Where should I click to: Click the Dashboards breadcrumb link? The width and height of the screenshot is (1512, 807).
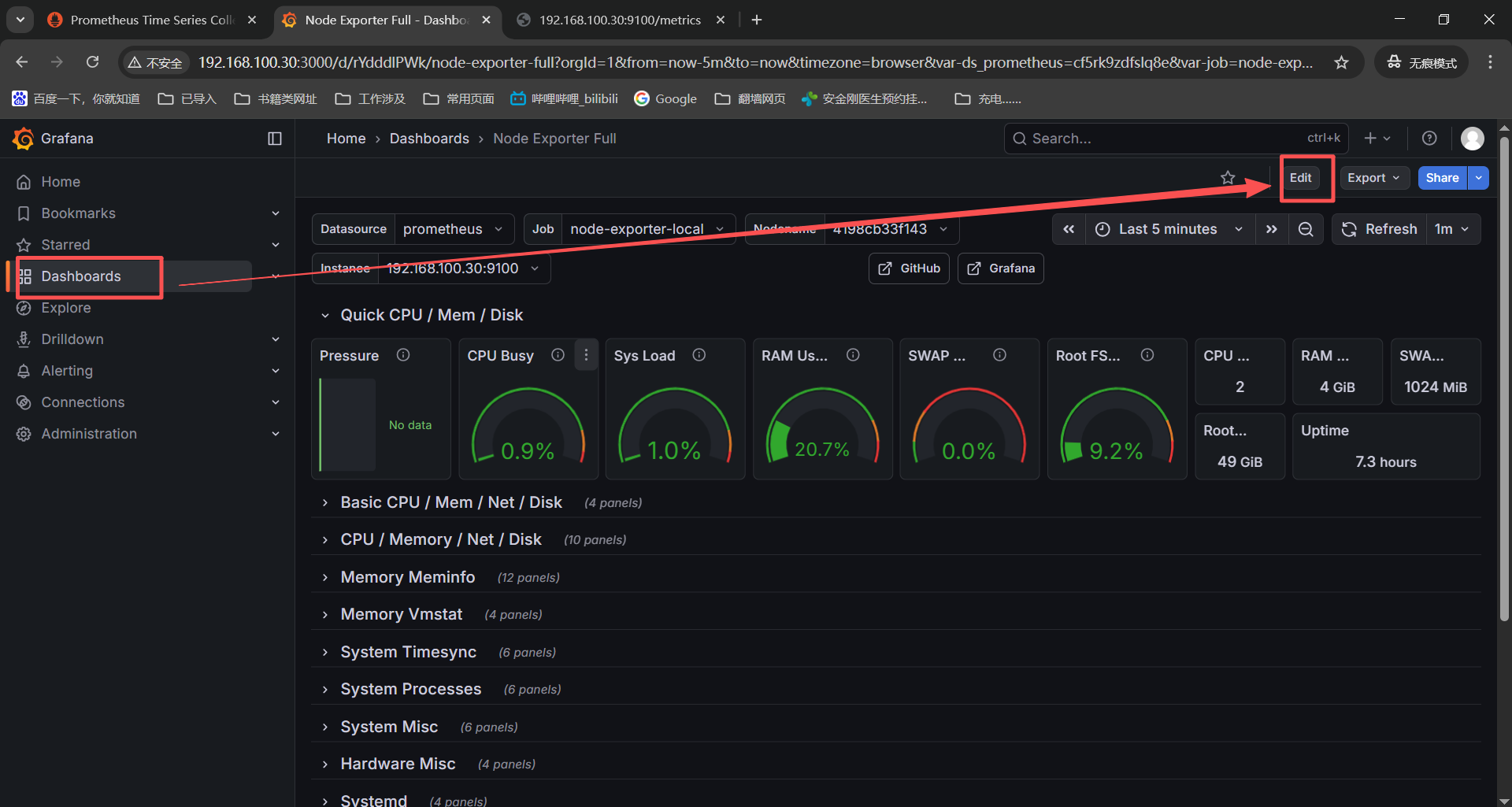[429, 139]
